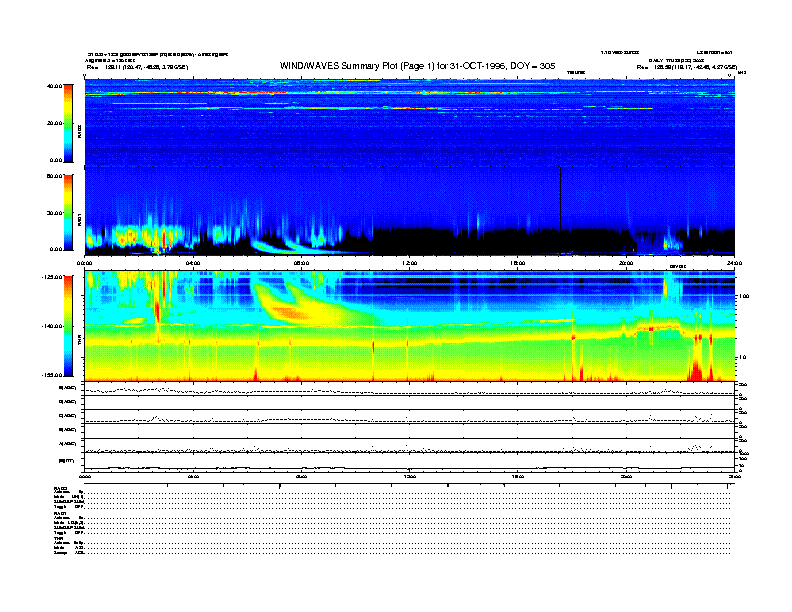The image size is (792, 612).
Task: Select the RAD2 color scale bar
Action: [x=68, y=123]
